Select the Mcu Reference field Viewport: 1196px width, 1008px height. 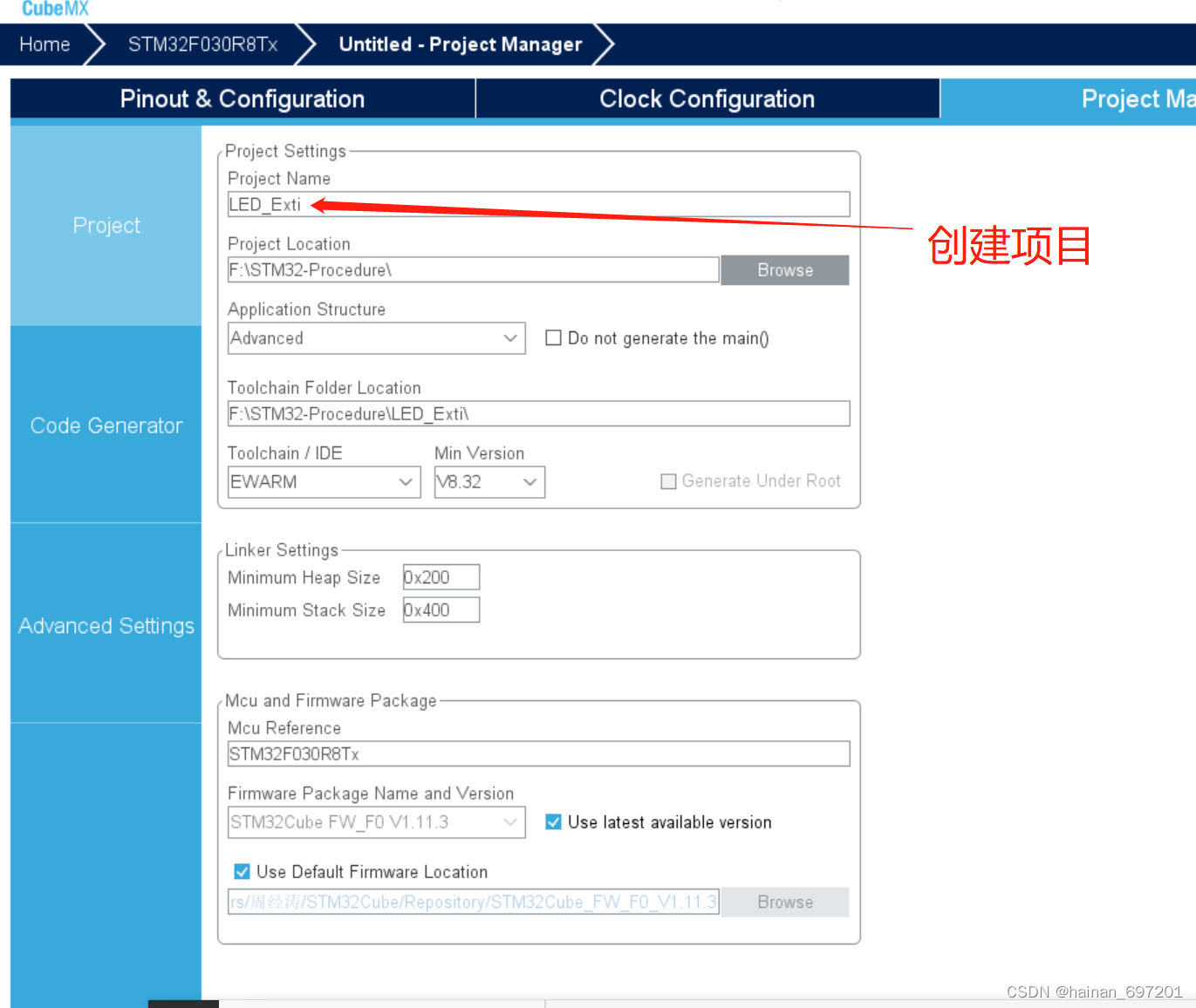[x=538, y=753]
